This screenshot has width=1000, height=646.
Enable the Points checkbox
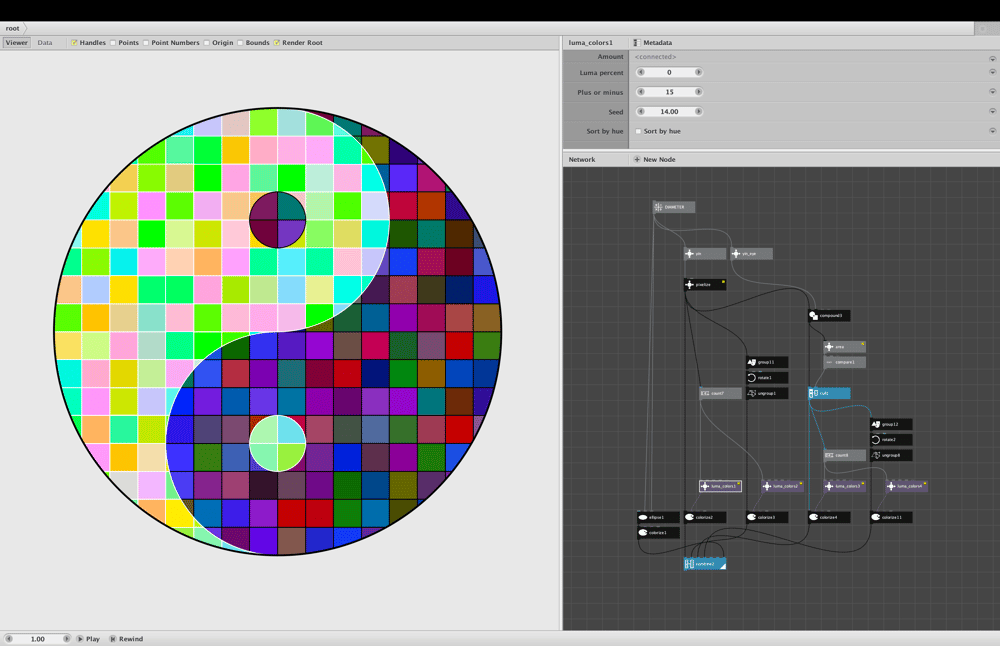113,43
